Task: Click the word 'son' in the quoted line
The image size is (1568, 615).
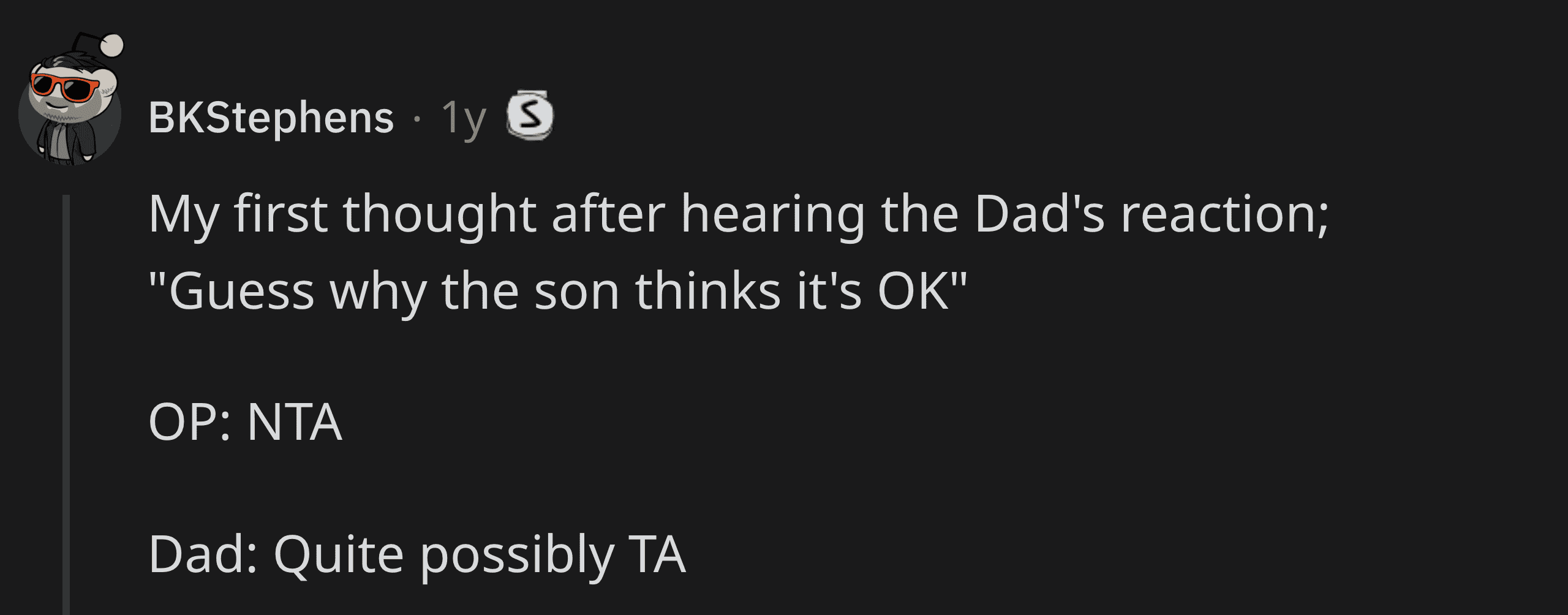Action: point(577,293)
